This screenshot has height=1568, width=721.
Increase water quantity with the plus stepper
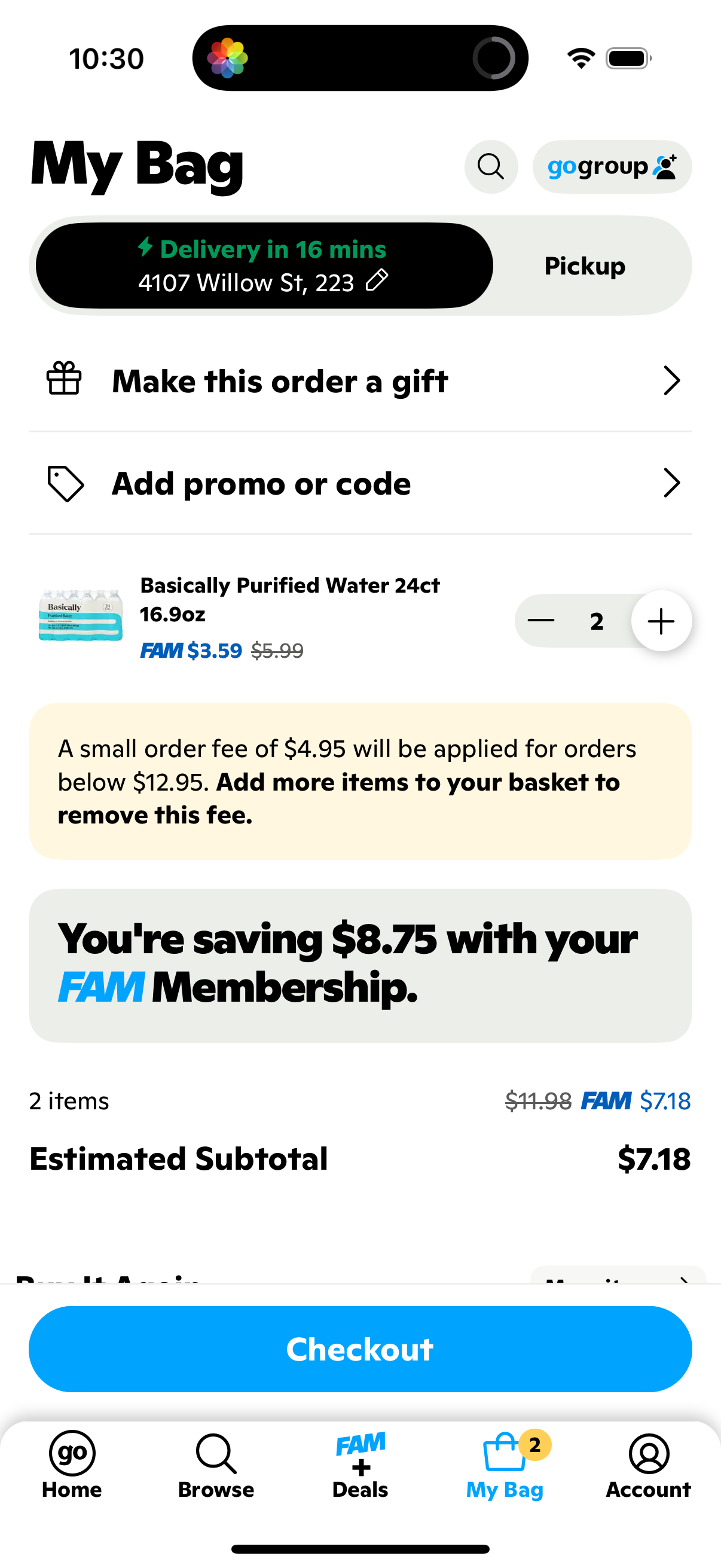pos(661,621)
